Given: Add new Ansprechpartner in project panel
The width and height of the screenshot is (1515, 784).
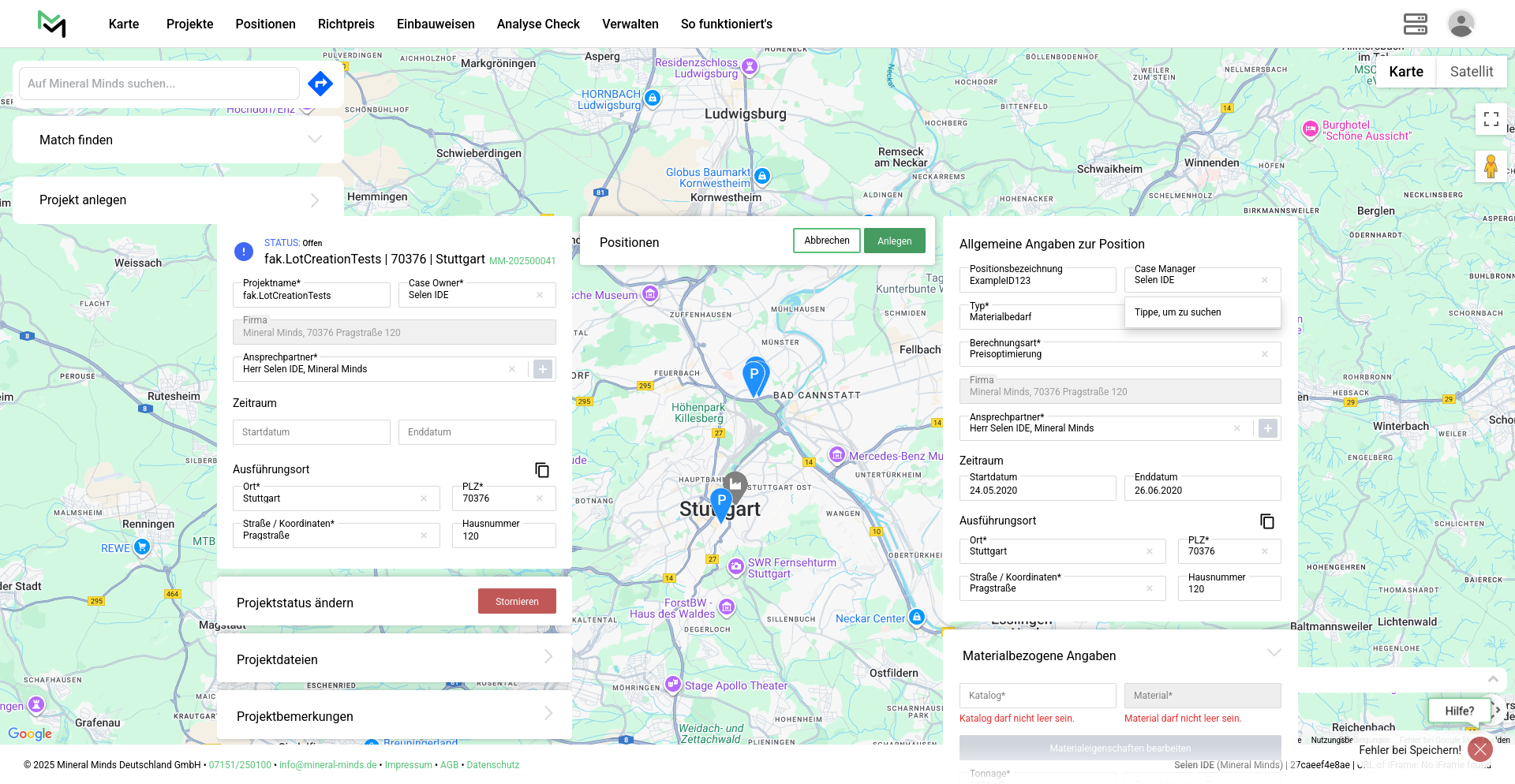Looking at the screenshot, I should click(x=543, y=369).
